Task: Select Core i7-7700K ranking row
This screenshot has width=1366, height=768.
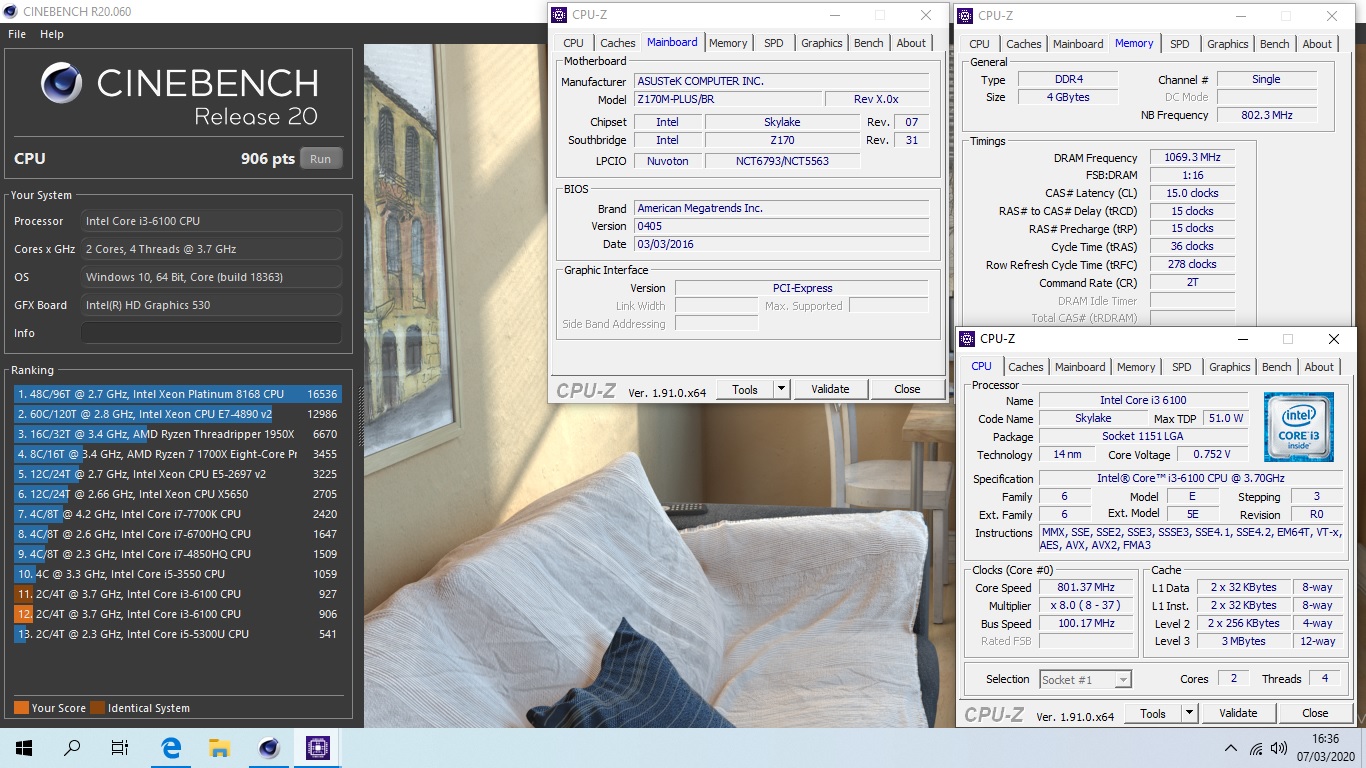Action: coord(177,514)
